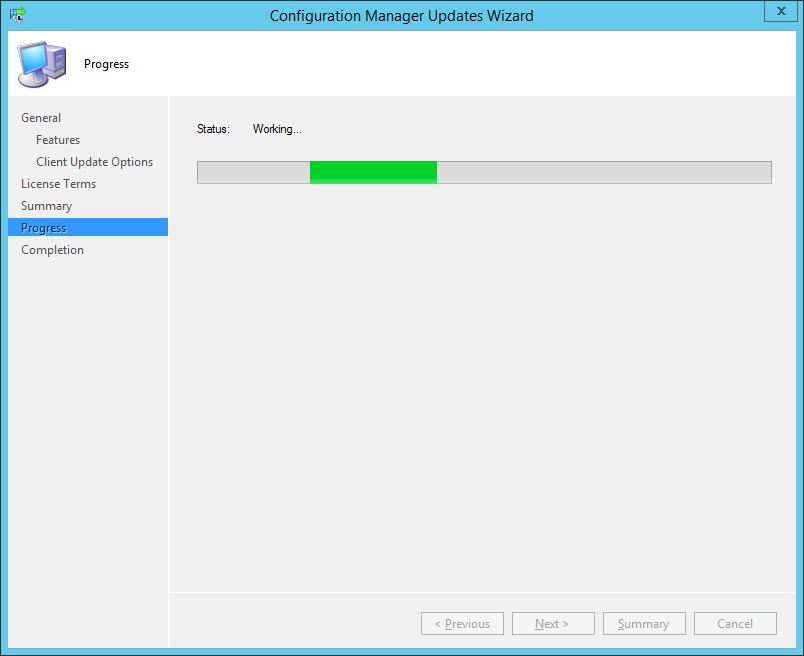Open the Client Update Options page

point(94,161)
